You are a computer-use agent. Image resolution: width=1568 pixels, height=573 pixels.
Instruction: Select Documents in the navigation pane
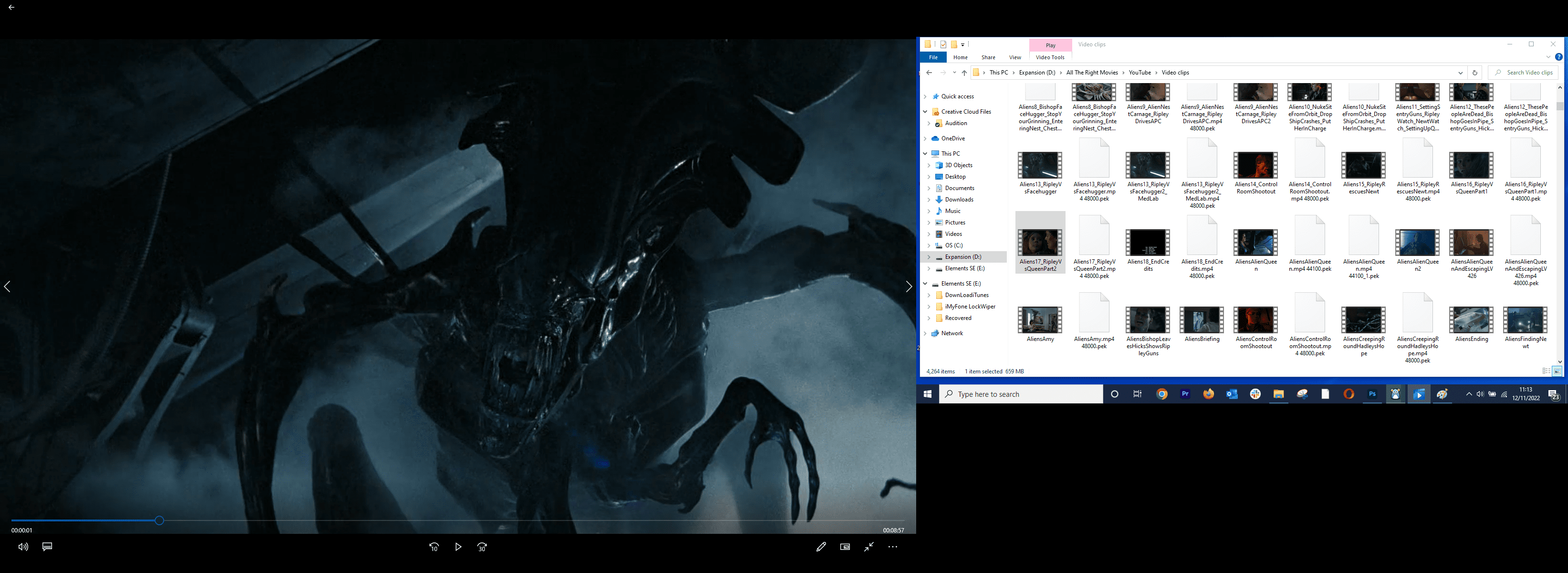click(x=959, y=188)
